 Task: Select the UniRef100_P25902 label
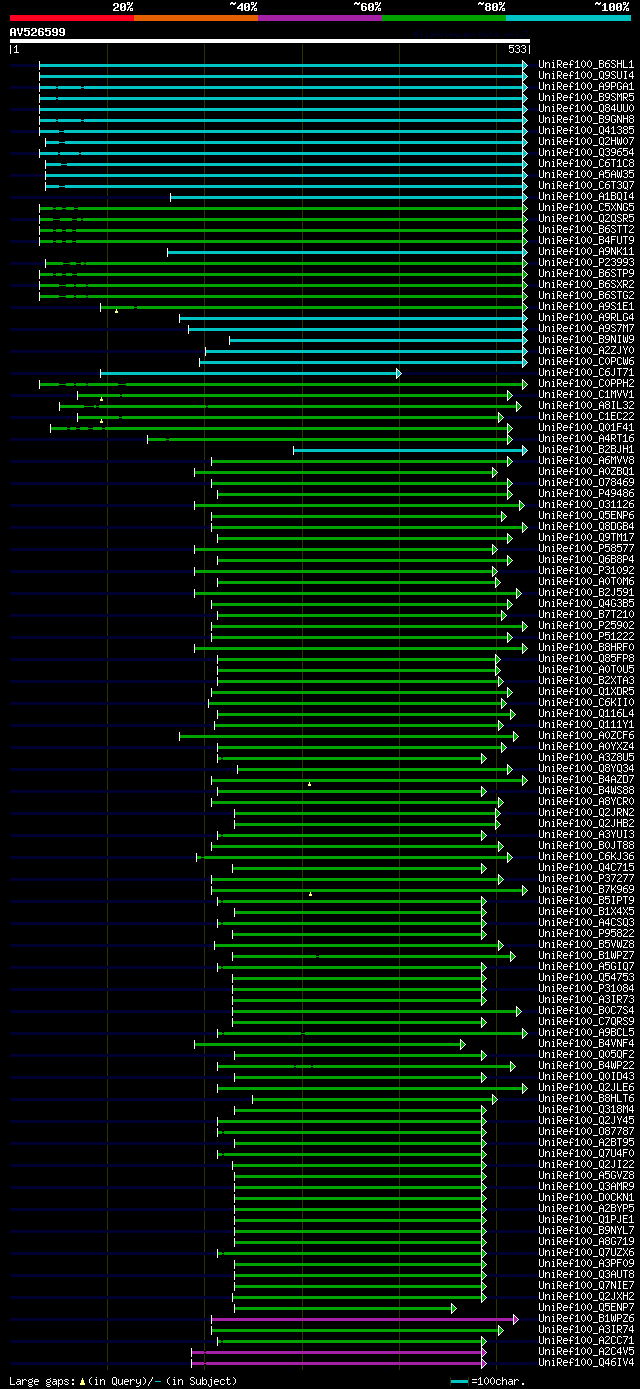586,626
